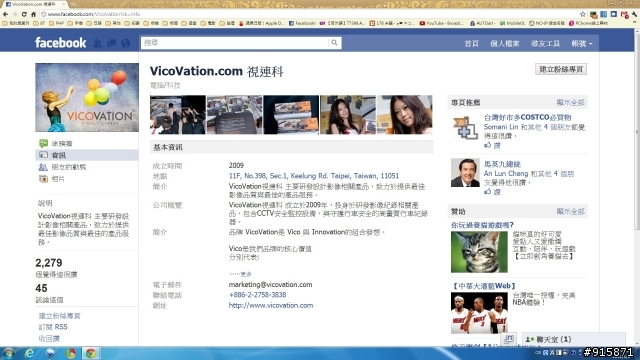Open first photo strip thumbnail
640x360 pixels.
click(178, 115)
